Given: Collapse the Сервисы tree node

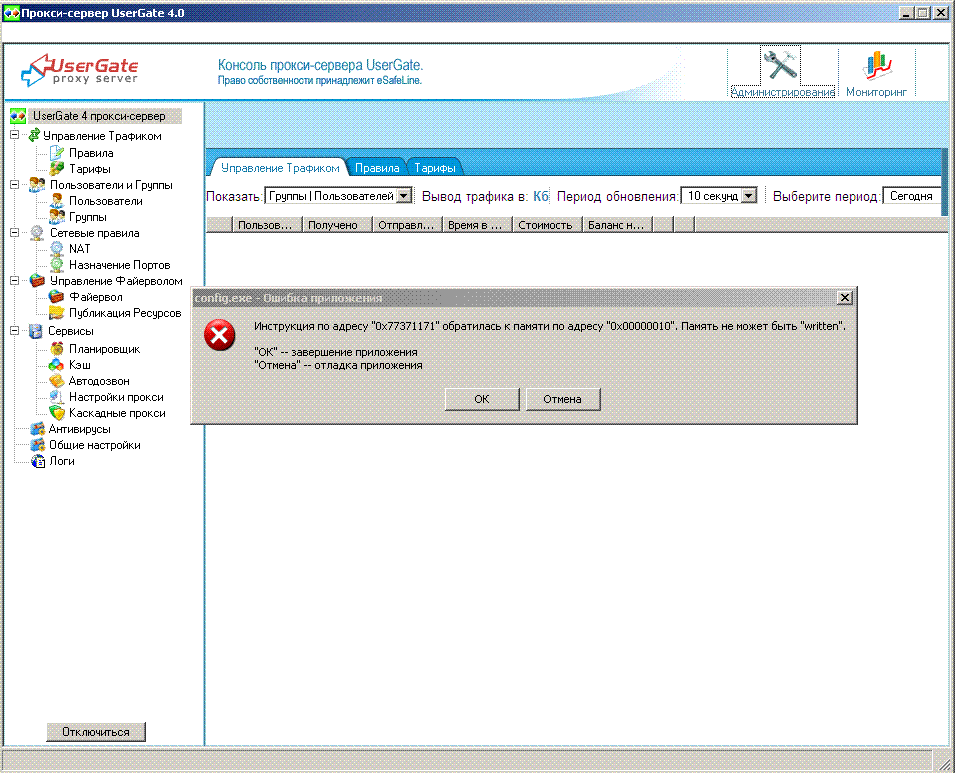Looking at the screenshot, I should tap(15, 331).
